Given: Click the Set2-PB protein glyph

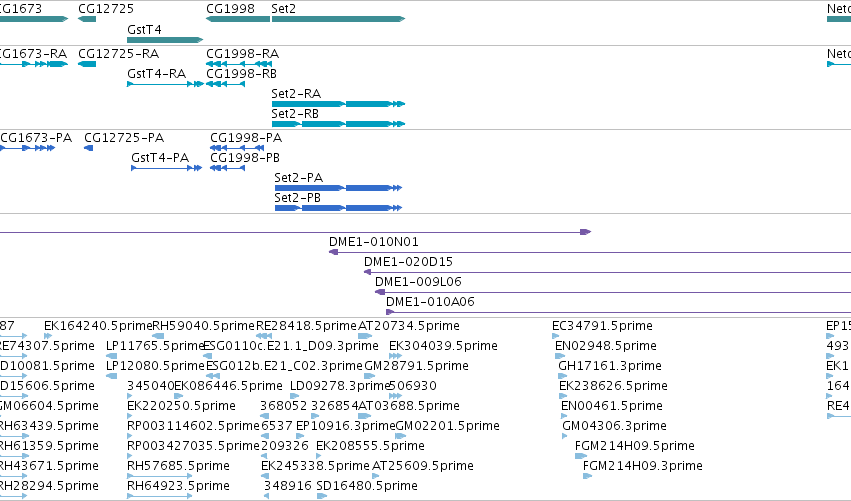Looking at the screenshot, I should (x=339, y=208).
